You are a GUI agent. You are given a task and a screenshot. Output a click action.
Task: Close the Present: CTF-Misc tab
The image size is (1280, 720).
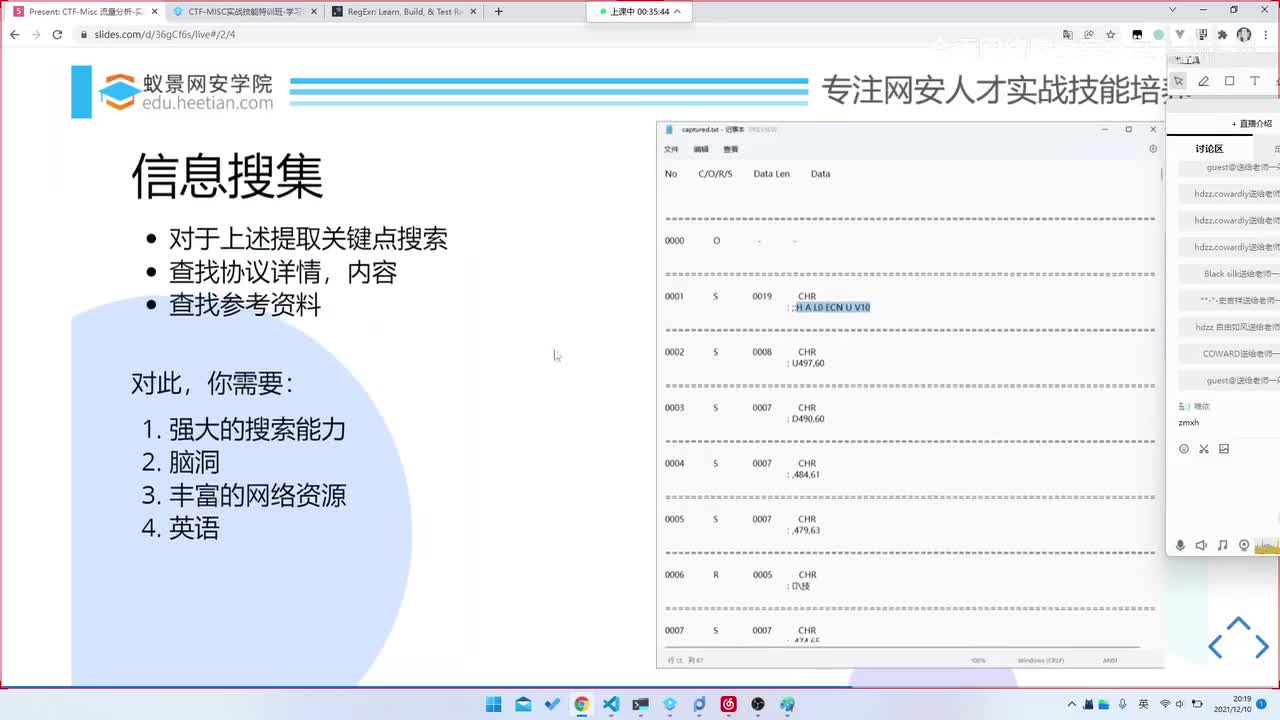pos(154,11)
